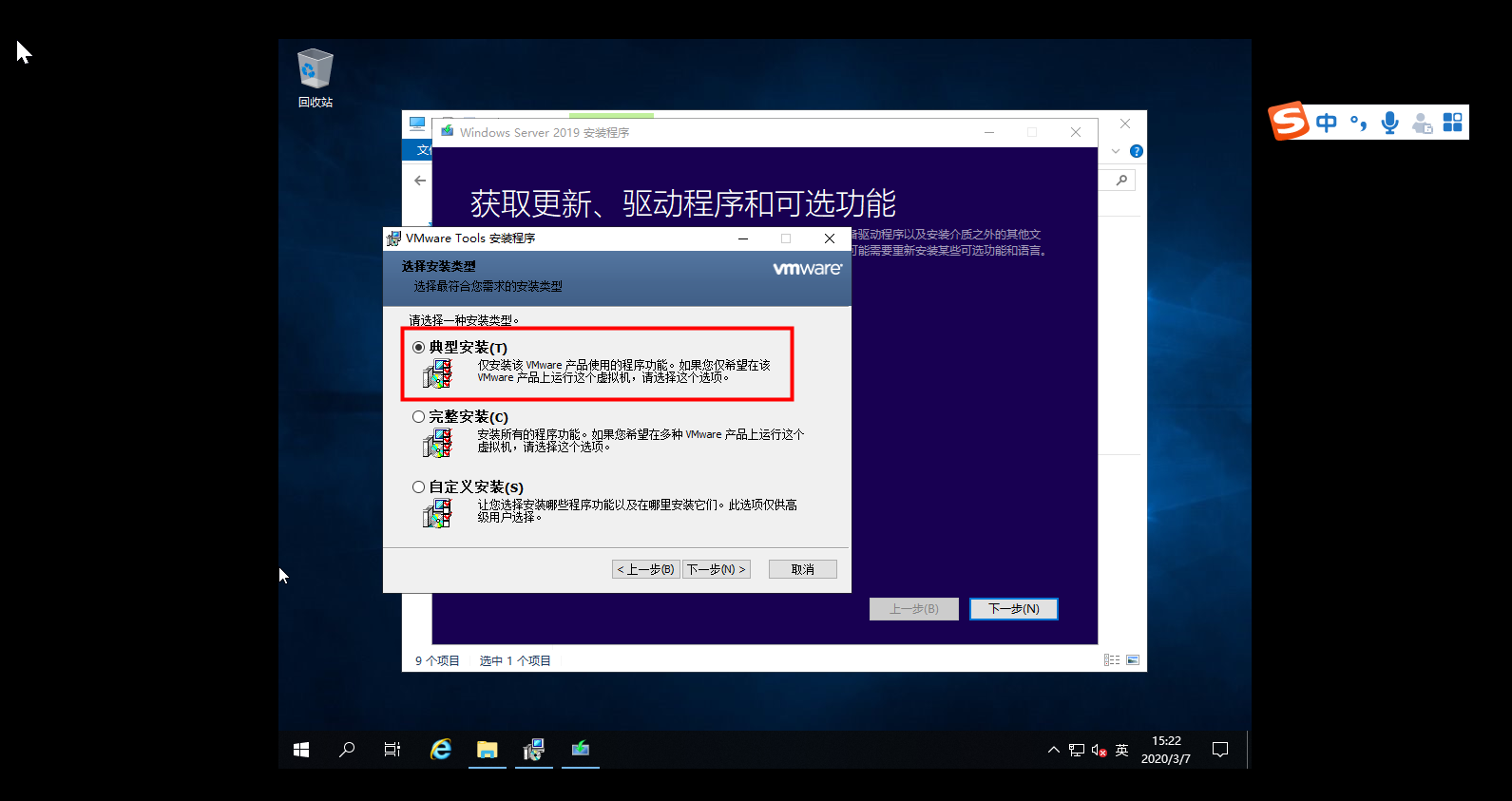This screenshot has width=1512, height=801.
Task: Click the 英 input language indicator
Action: (1122, 750)
